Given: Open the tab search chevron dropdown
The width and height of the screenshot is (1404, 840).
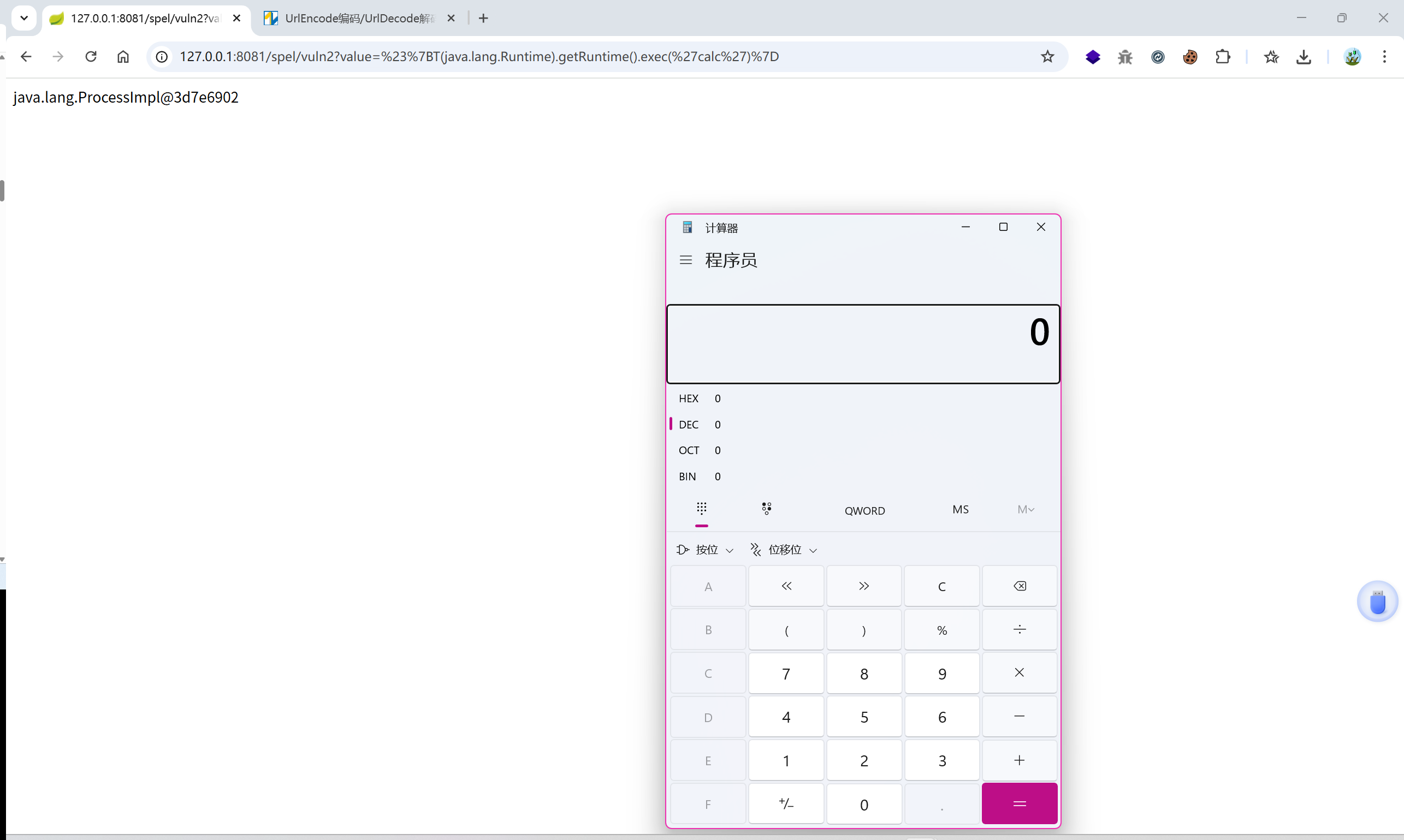Looking at the screenshot, I should tap(24, 18).
